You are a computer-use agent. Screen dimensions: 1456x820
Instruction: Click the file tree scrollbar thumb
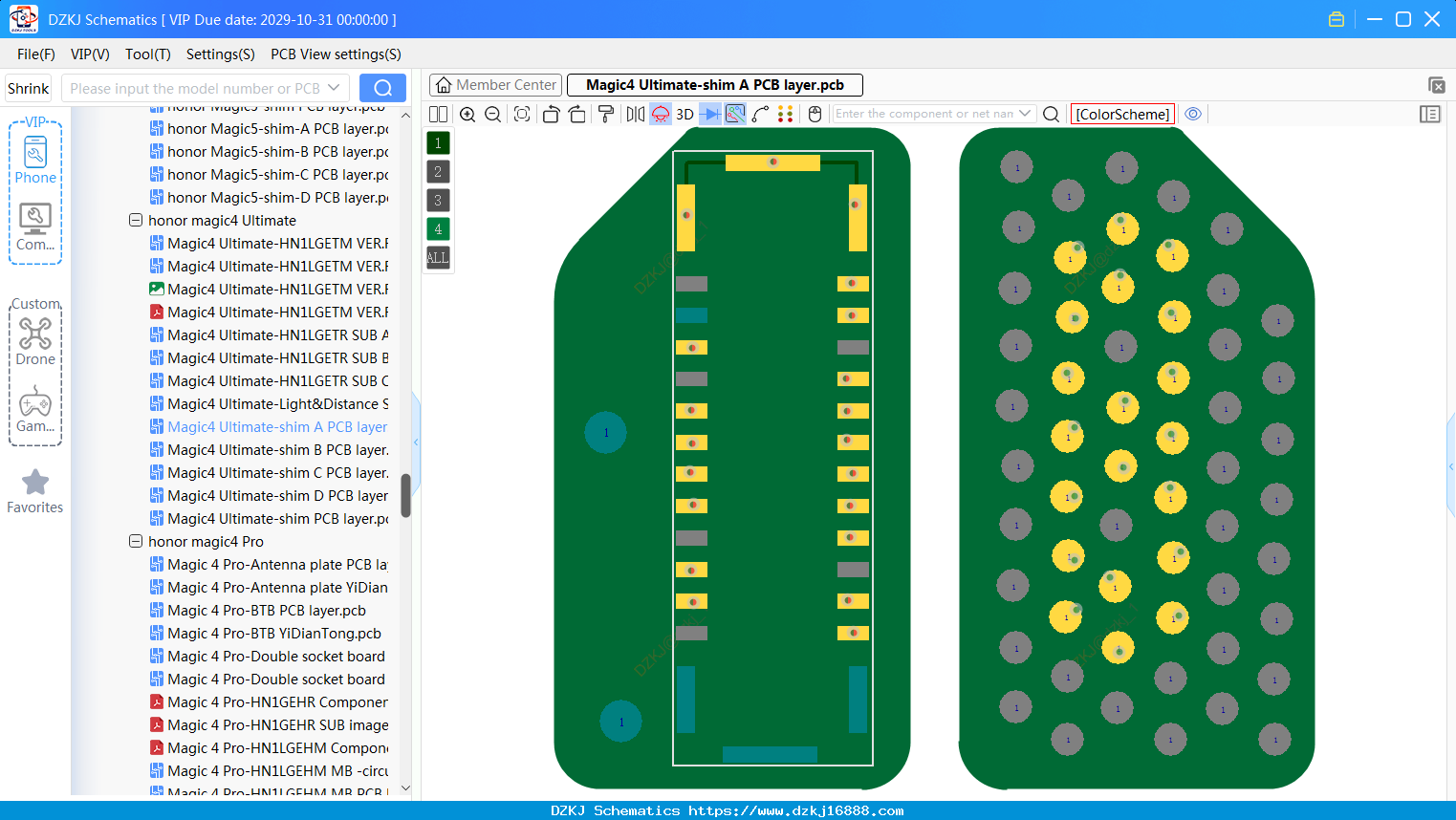pyautogui.click(x=405, y=495)
